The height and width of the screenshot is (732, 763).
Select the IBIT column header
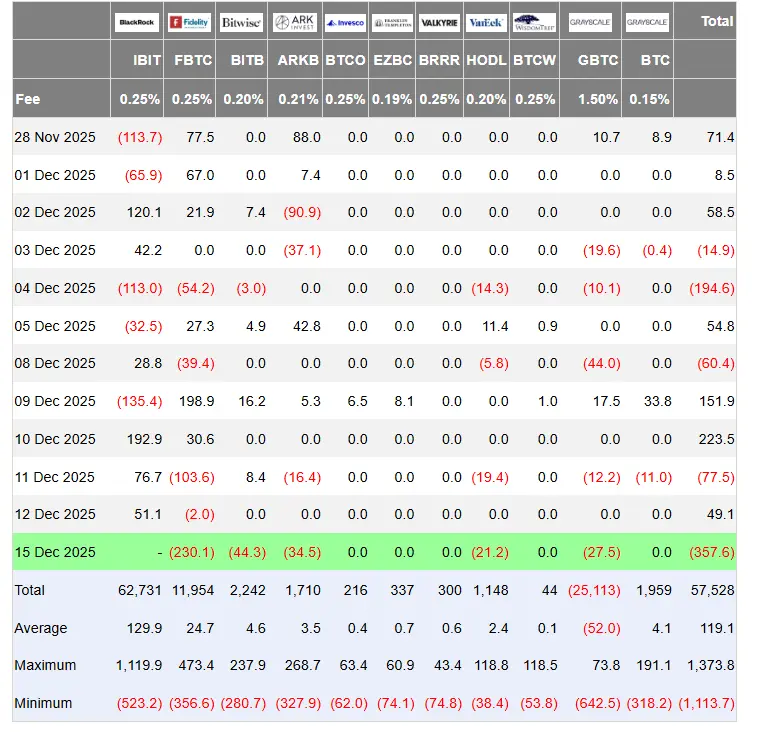pos(147,60)
